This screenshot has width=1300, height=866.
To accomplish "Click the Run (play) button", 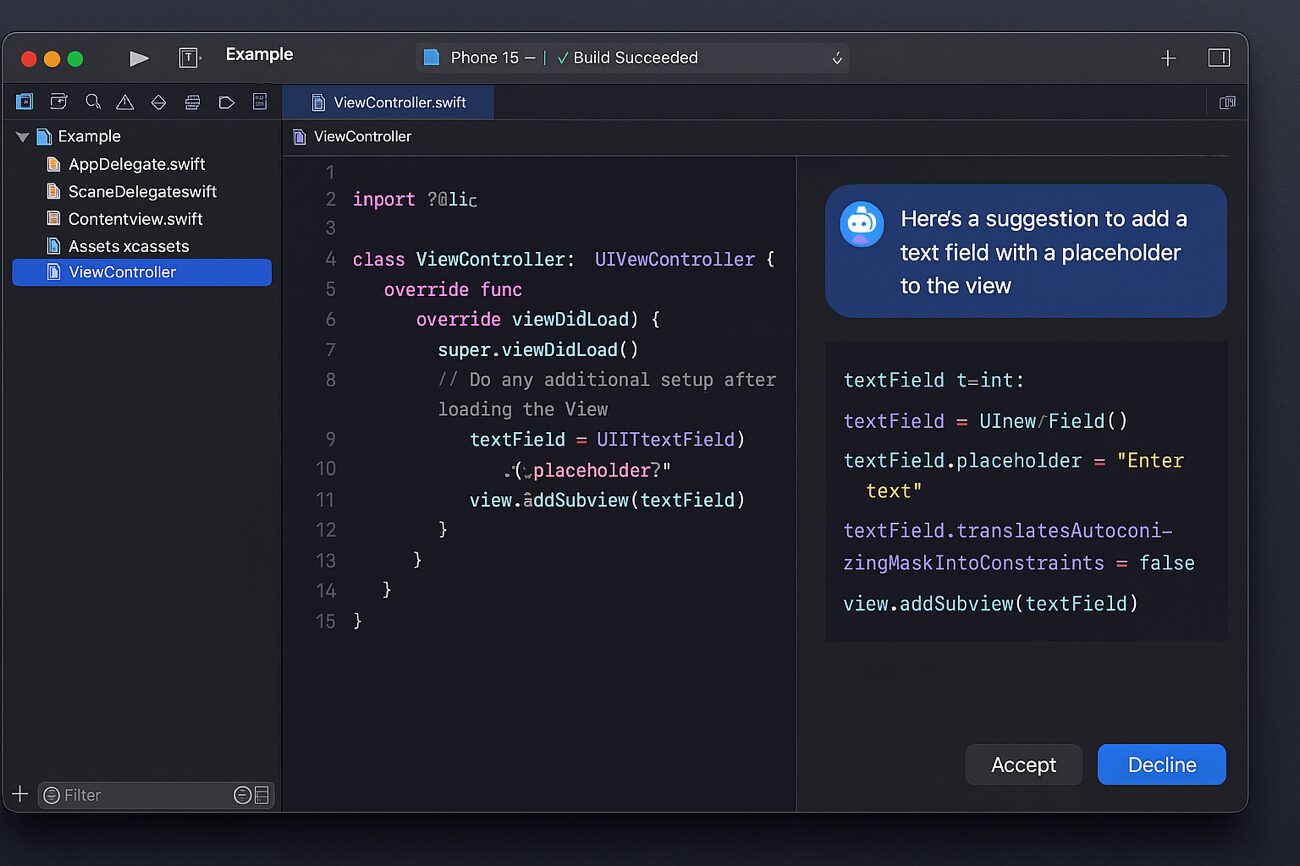I will point(139,58).
